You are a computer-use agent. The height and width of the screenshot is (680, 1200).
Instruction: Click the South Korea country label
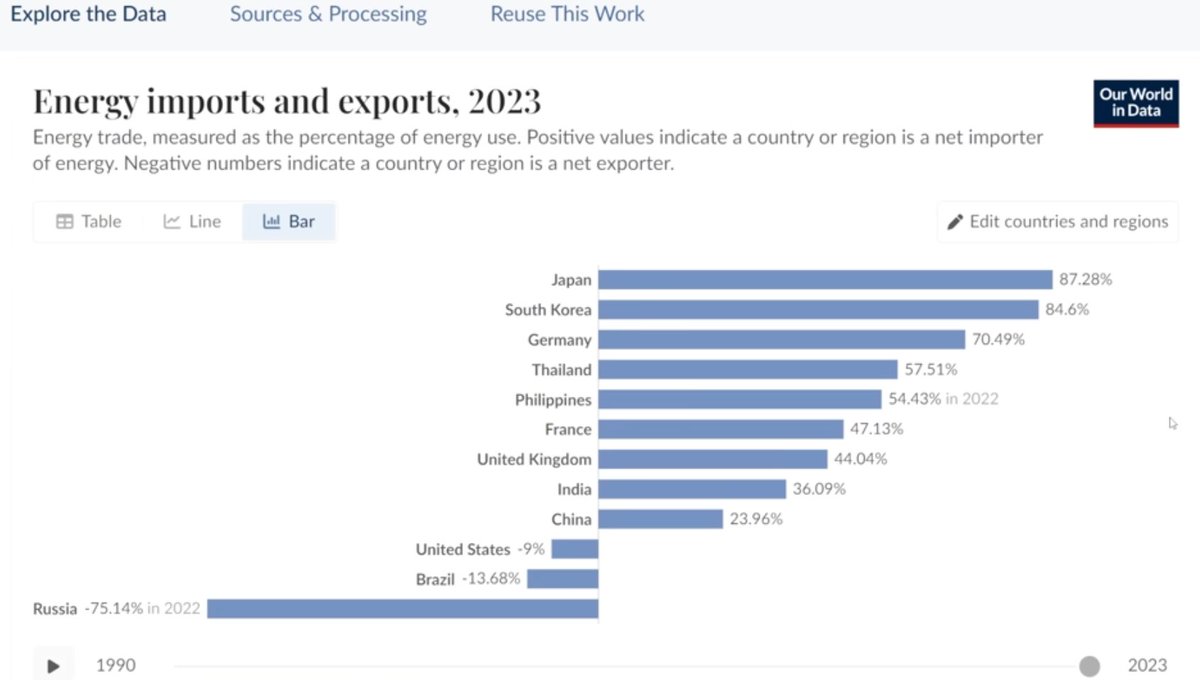pos(548,310)
